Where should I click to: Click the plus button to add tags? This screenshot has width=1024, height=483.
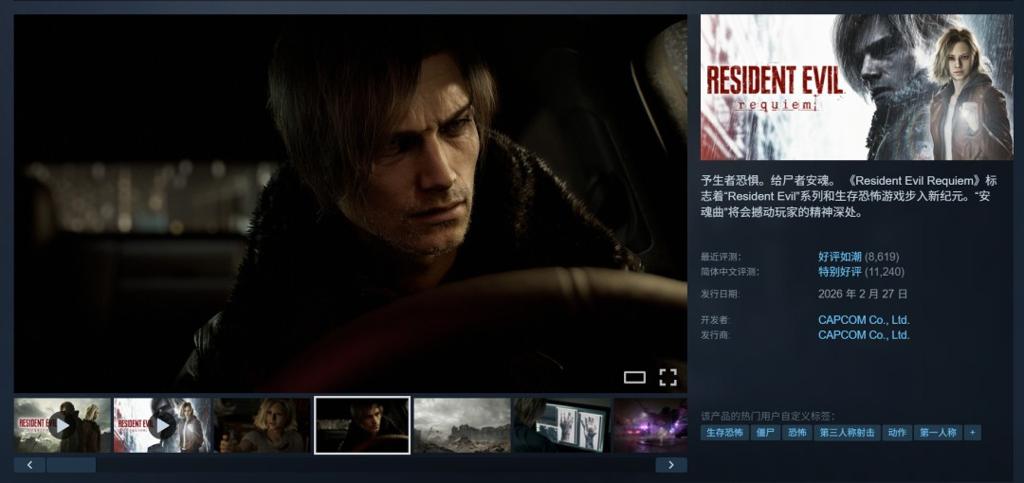click(972, 433)
